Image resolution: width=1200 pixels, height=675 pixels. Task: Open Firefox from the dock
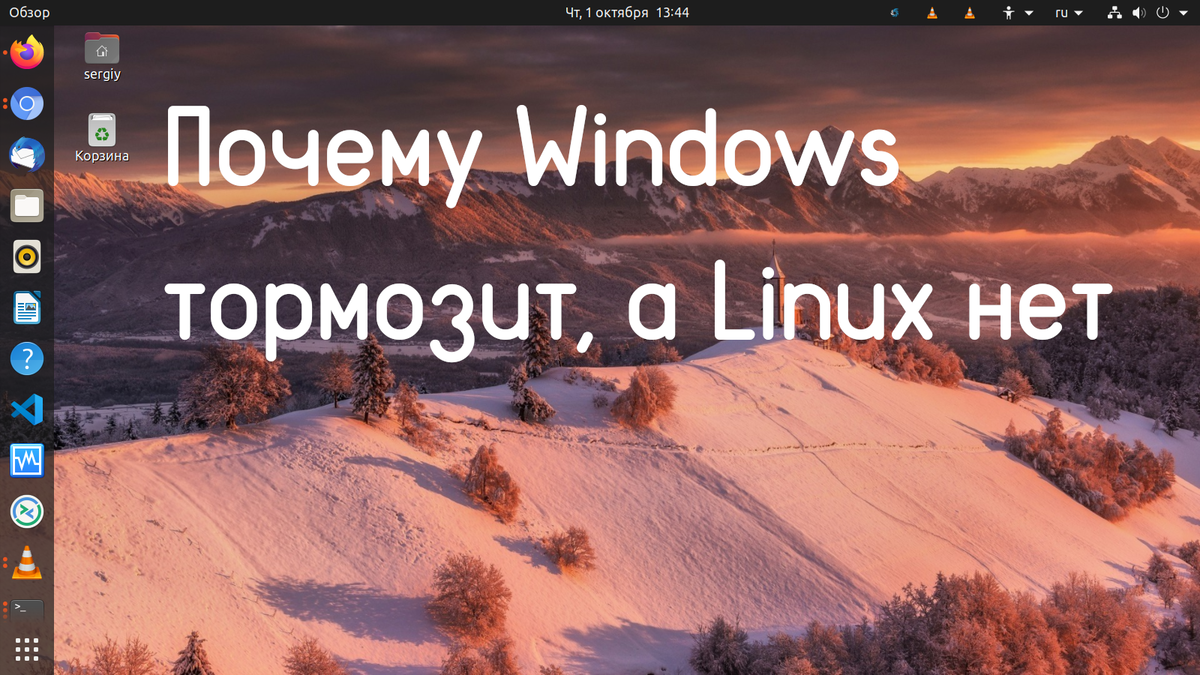tap(27, 52)
